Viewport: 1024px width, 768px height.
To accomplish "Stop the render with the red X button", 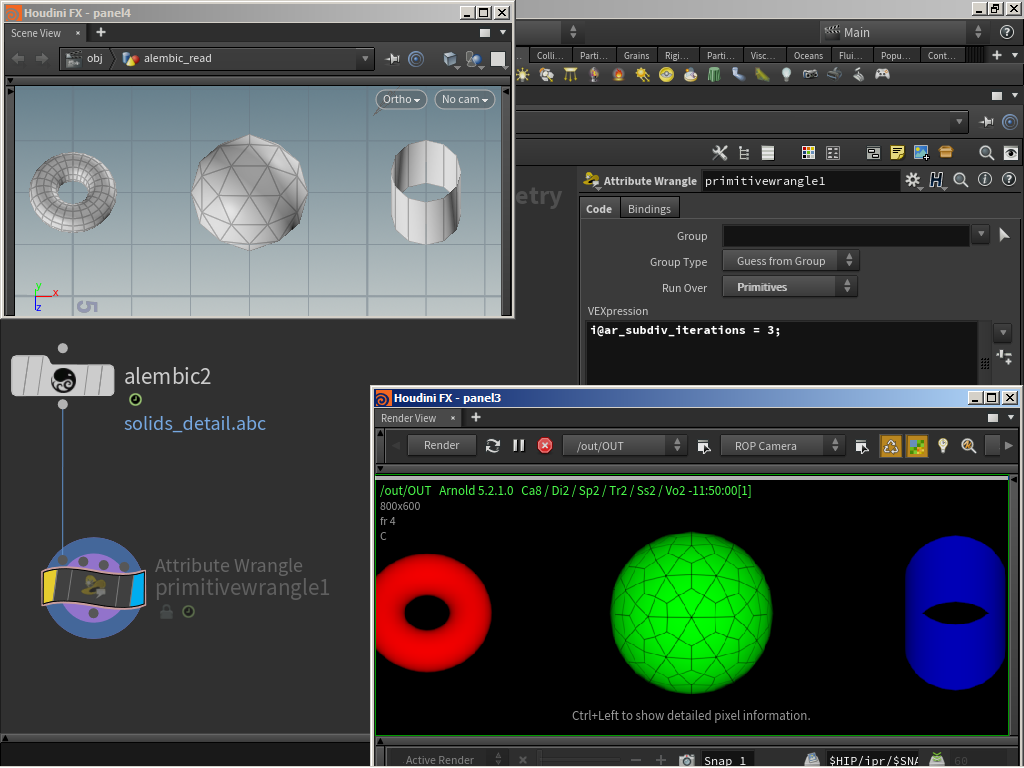I will [545, 445].
